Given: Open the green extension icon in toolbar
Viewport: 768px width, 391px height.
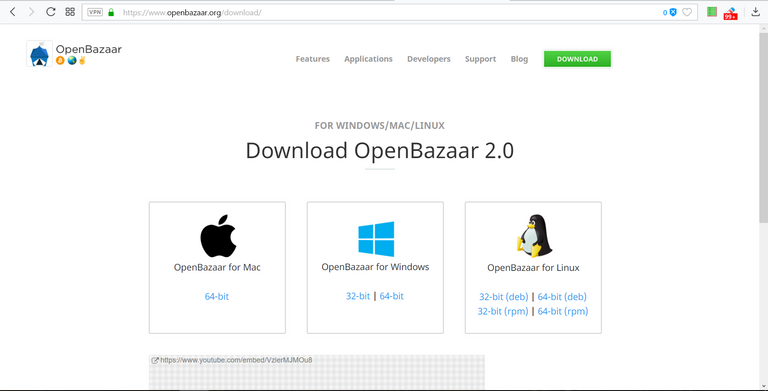Looking at the screenshot, I should pyautogui.click(x=712, y=12).
